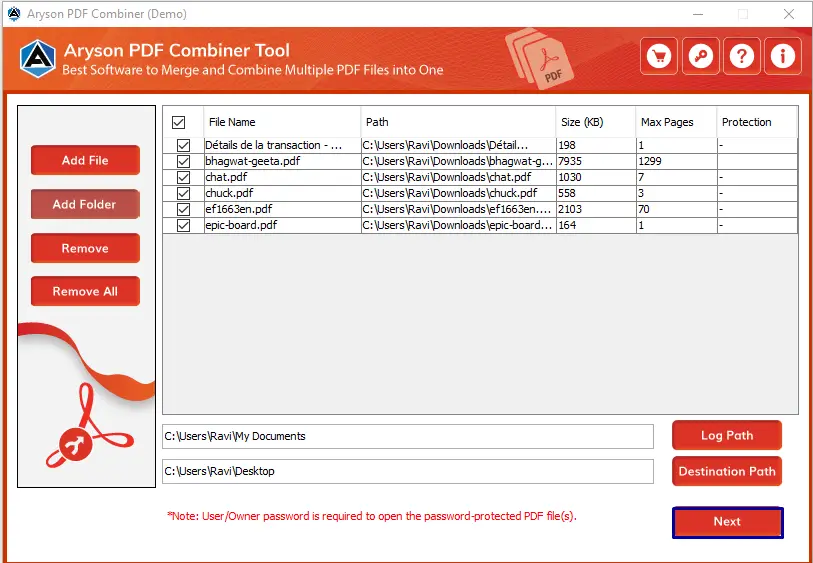Toggle the select-all checkbox in header

pyautogui.click(x=179, y=122)
